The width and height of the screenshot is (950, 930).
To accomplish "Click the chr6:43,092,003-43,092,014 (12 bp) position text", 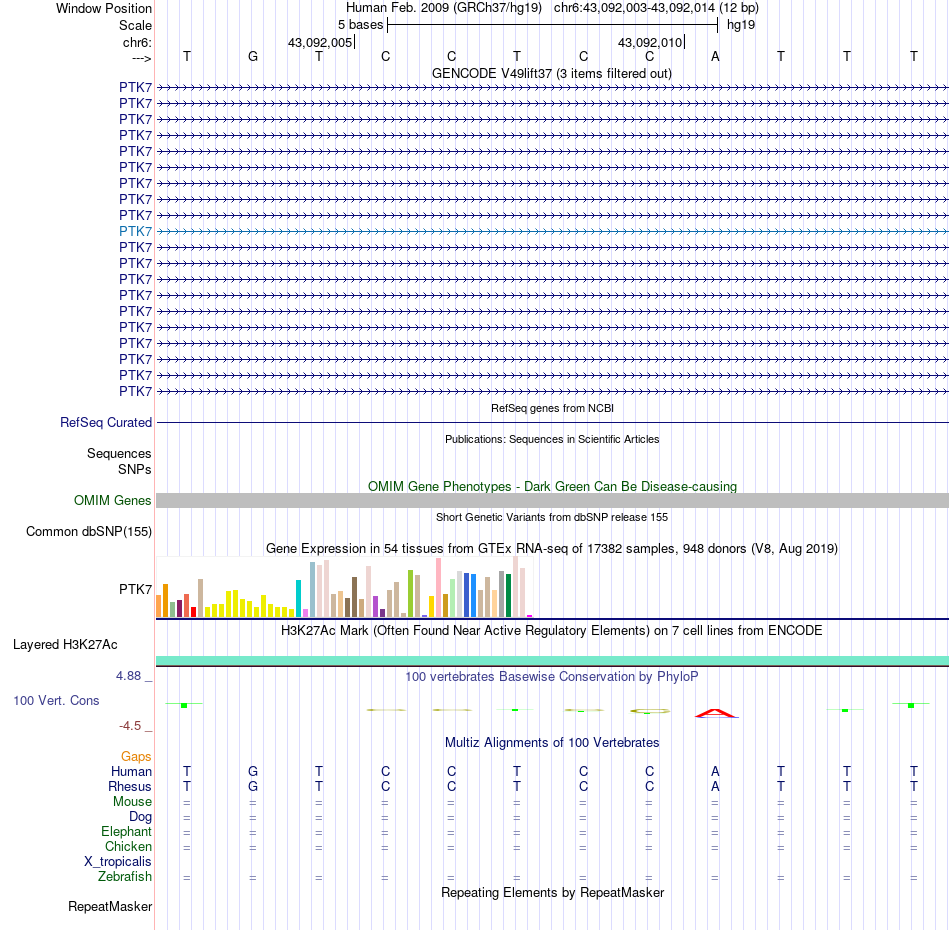I will [656, 8].
